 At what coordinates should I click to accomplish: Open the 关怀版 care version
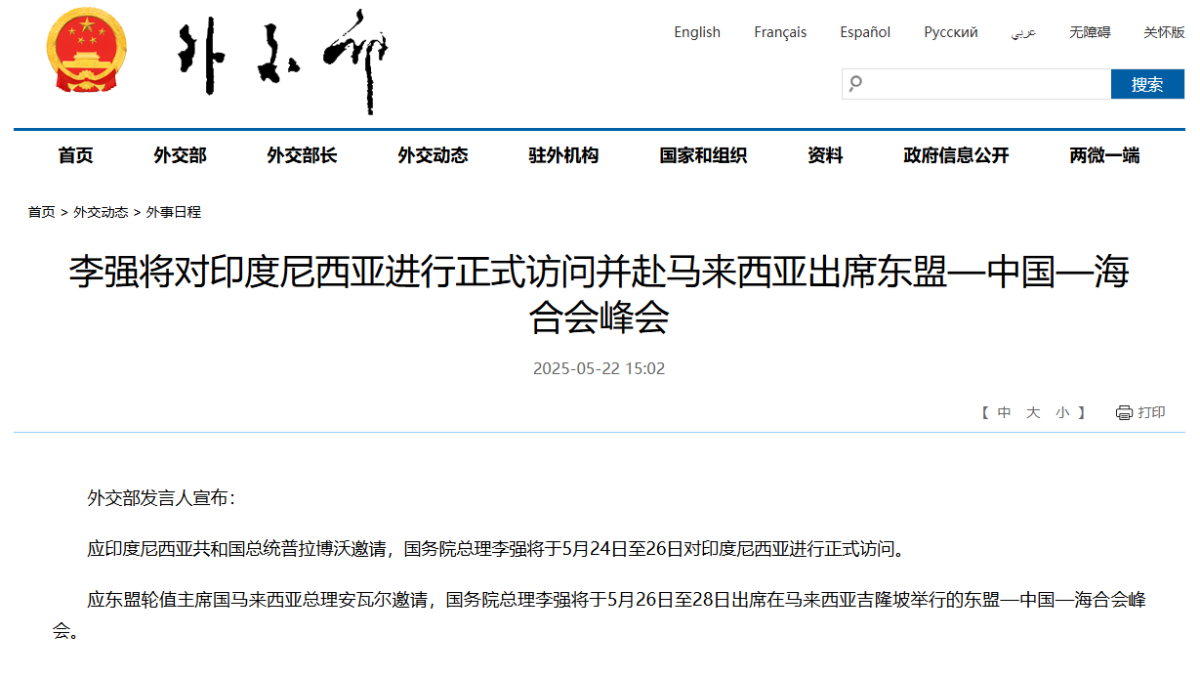1164,32
